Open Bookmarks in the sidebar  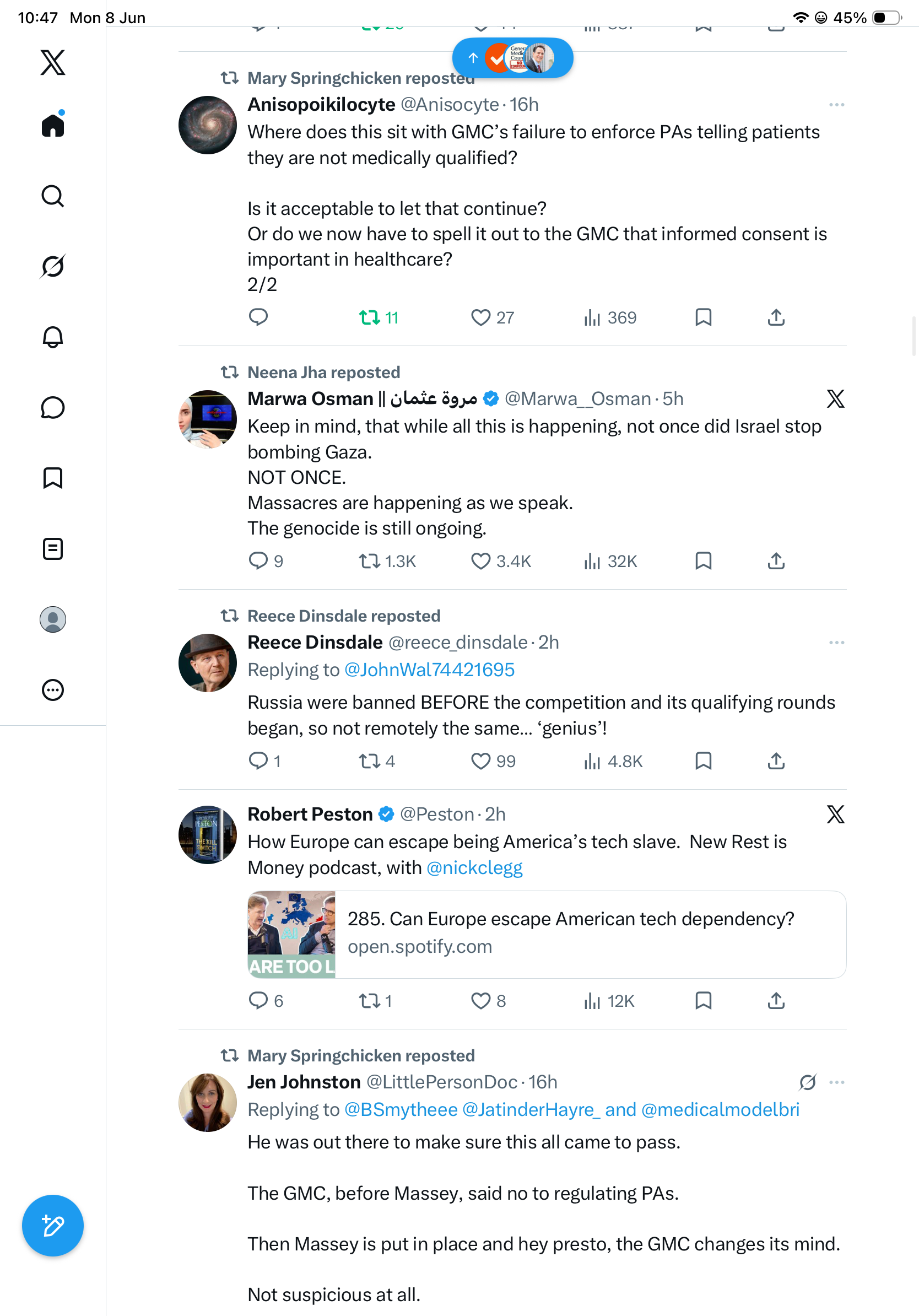coord(53,478)
